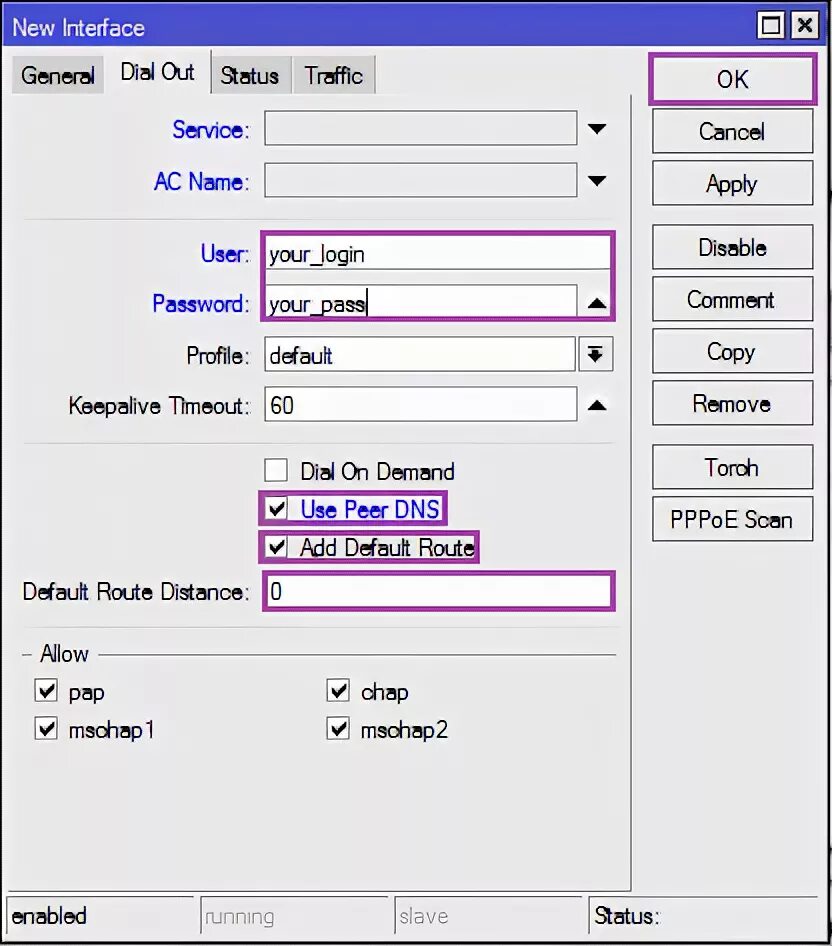Open the Profile selection dropdown

pyautogui.click(x=596, y=353)
